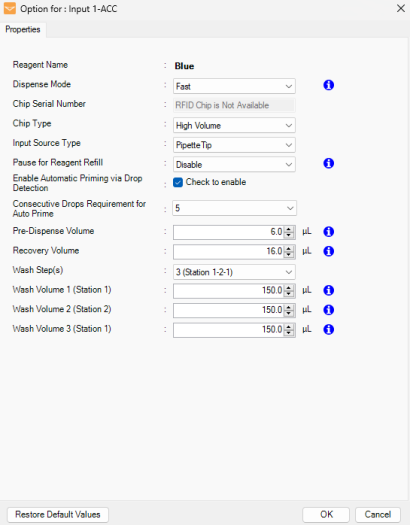Show info for Recovery Volume
Viewport: 410px width, 525px height.
[328, 251]
